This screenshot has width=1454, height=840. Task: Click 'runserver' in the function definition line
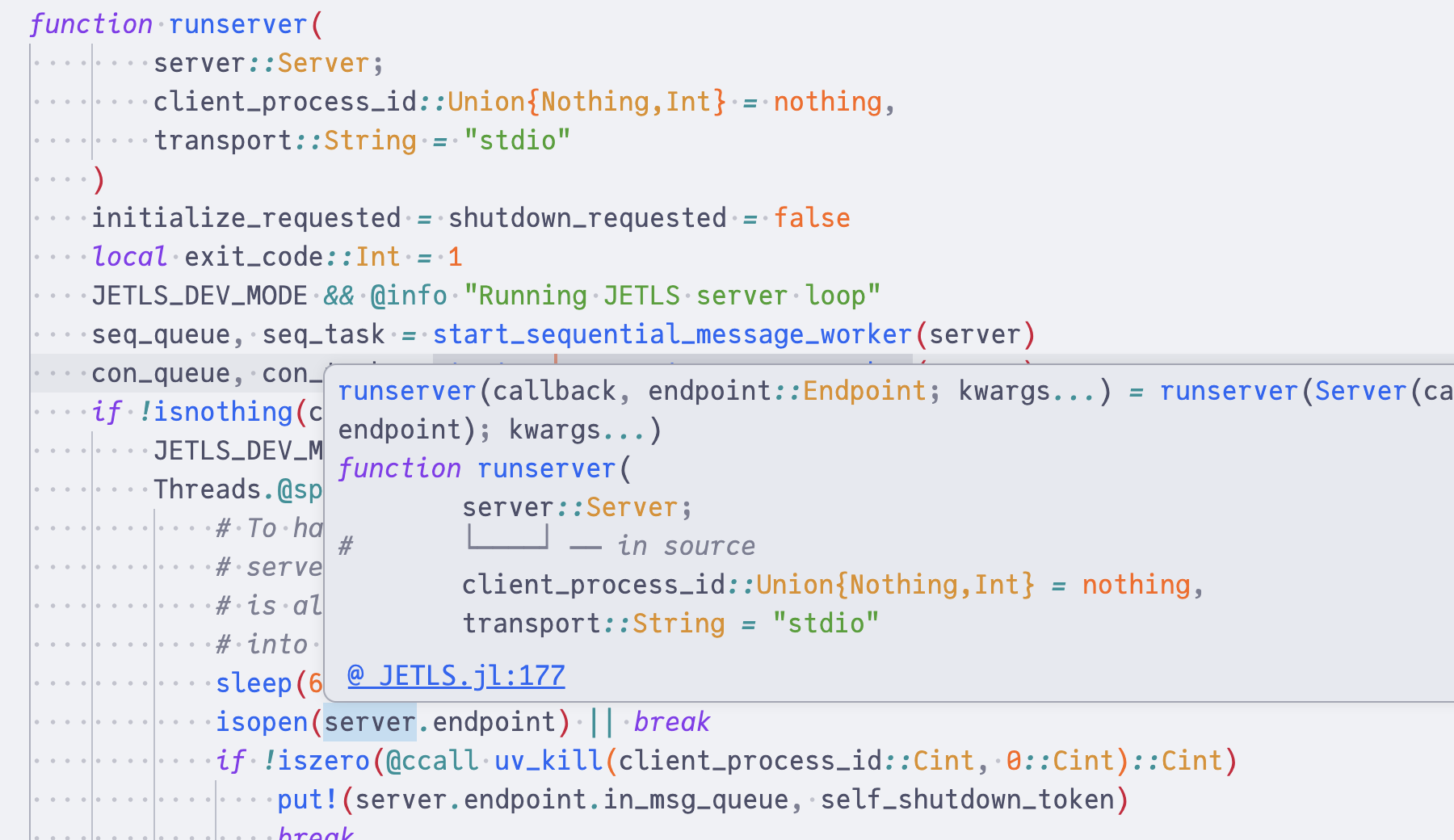(x=237, y=24)
